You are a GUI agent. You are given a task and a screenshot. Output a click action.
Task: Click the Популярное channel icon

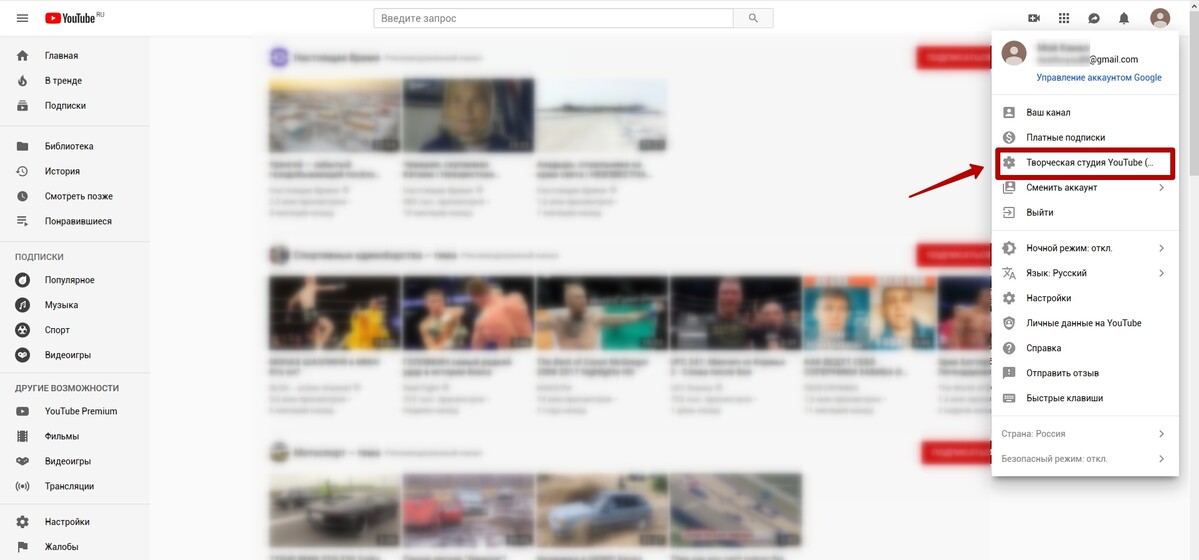tap(22, 280)
